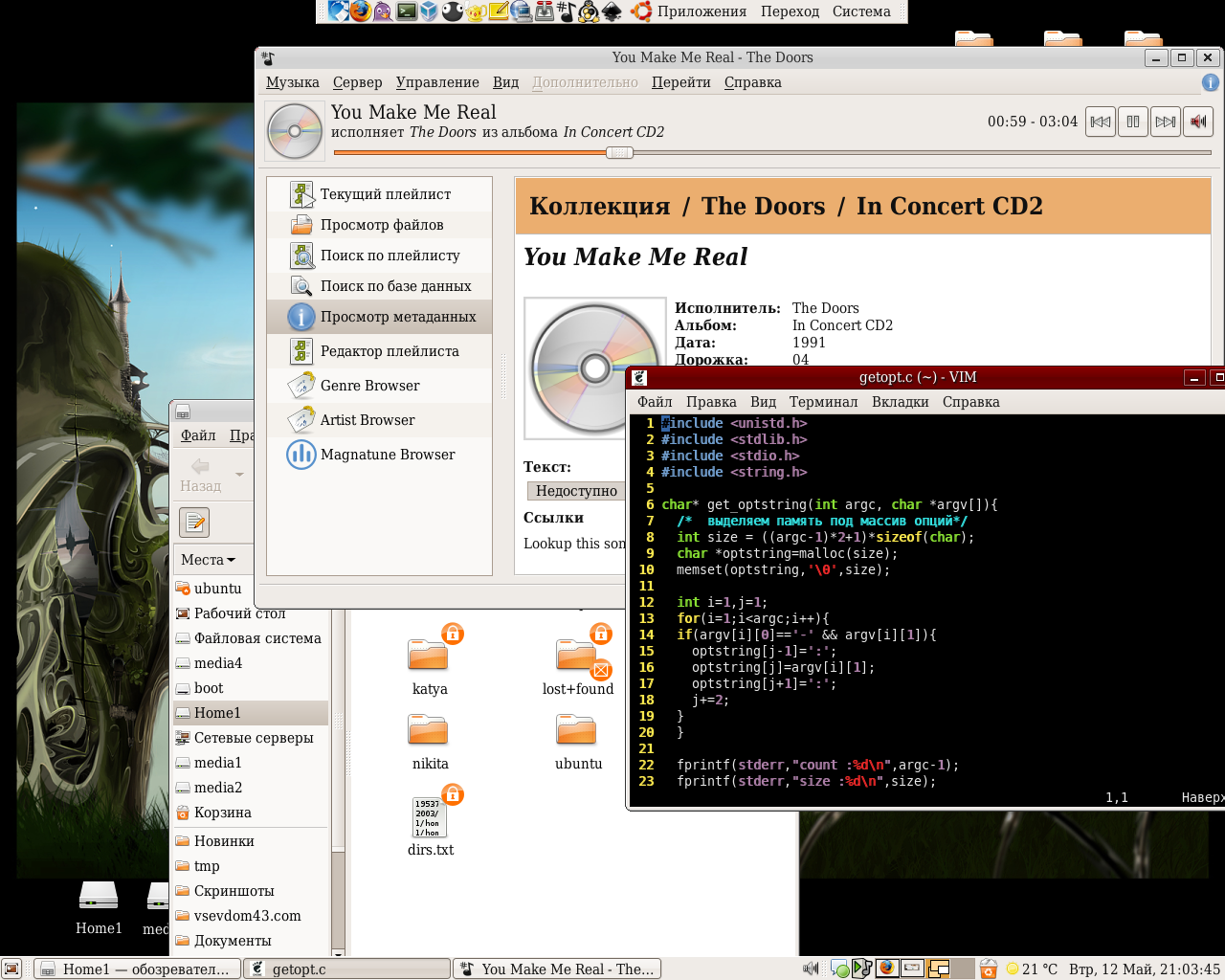Open the Приложения menu in the panel
Viewport: 1225px width, 980px height.
click(701, 11)
